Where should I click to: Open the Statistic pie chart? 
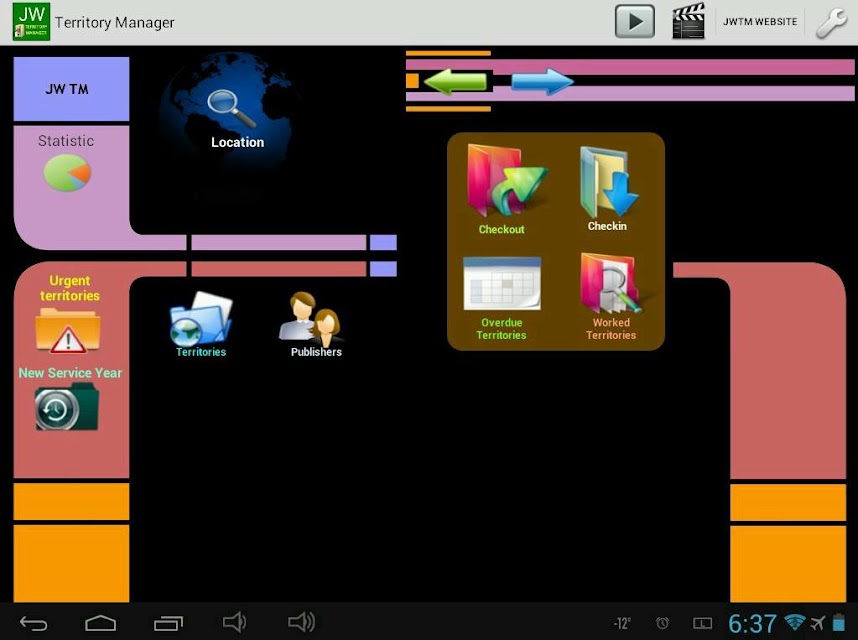pyautogui.click(x=67, y=173)
